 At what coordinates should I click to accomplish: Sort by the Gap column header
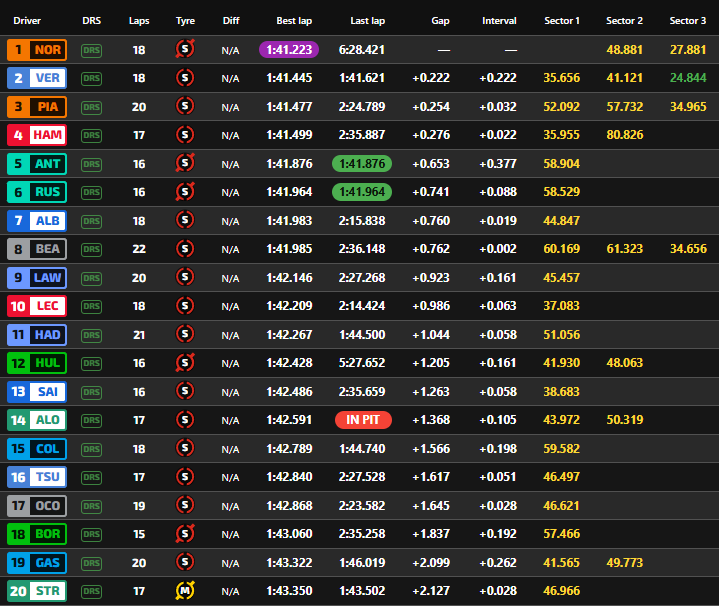(440, 21)
